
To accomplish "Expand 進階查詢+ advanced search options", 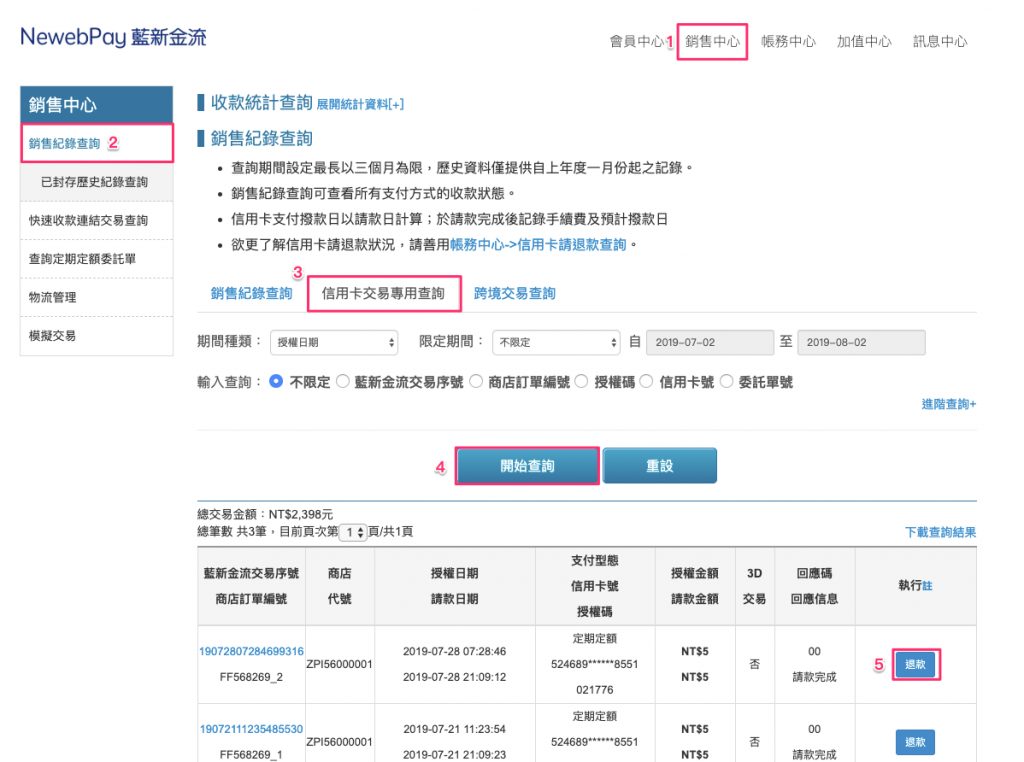I will click(948, 404).
